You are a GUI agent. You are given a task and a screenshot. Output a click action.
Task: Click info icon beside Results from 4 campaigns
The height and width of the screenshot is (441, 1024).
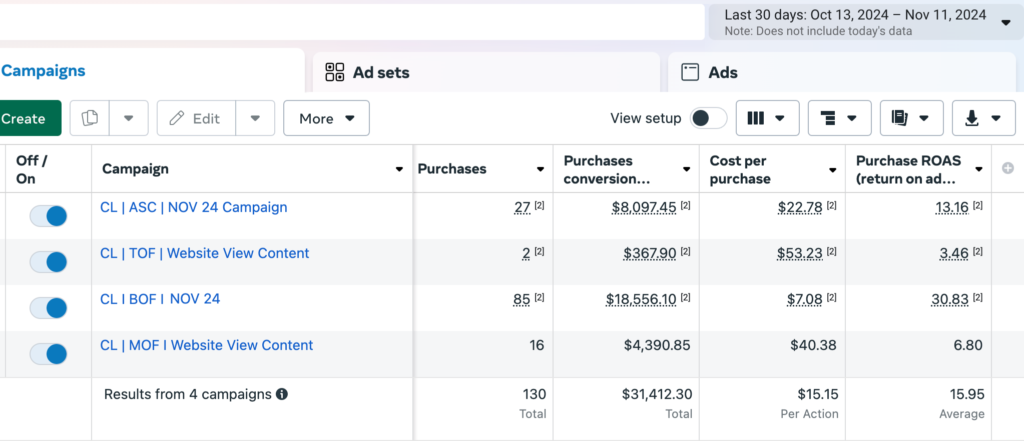(x=282, y=394)
